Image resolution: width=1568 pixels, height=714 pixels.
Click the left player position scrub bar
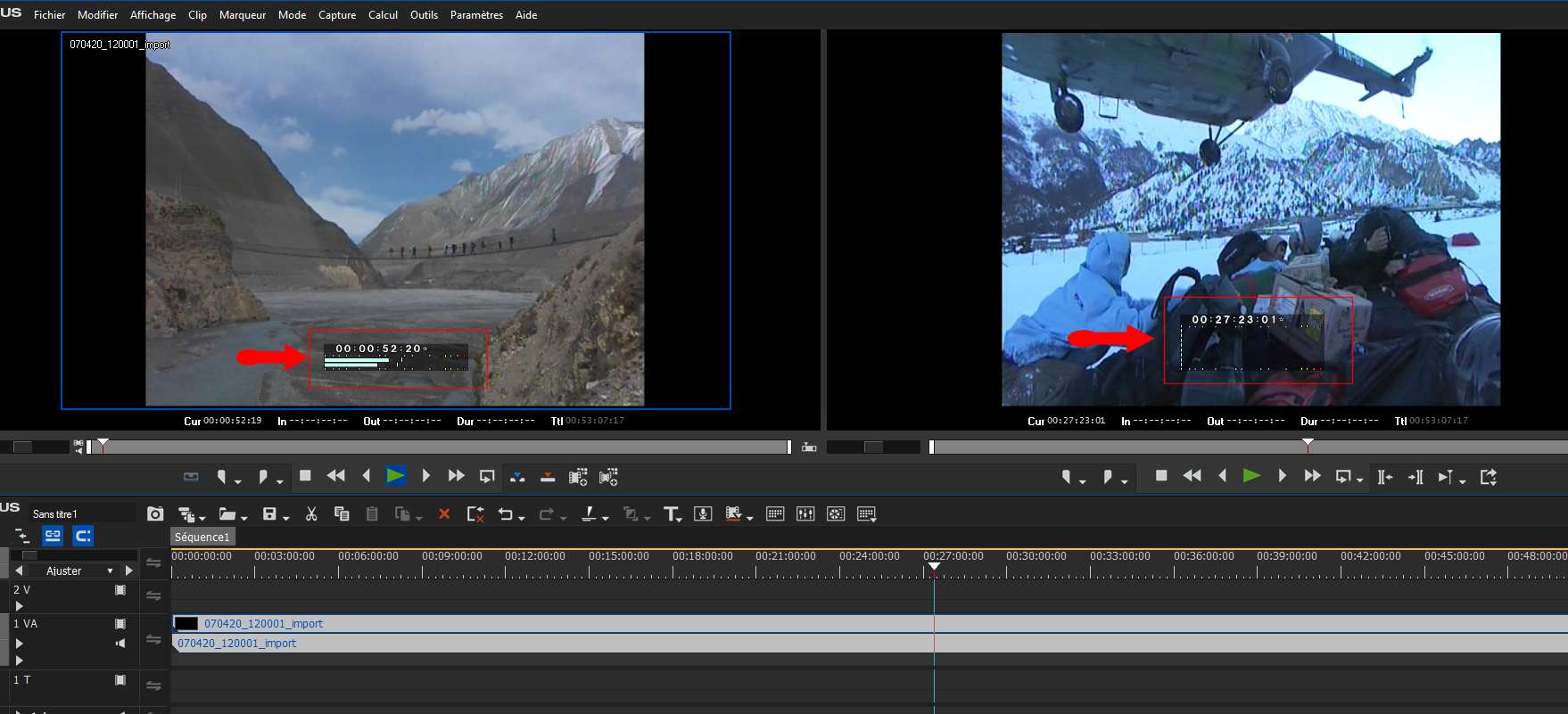pos(446,447)
